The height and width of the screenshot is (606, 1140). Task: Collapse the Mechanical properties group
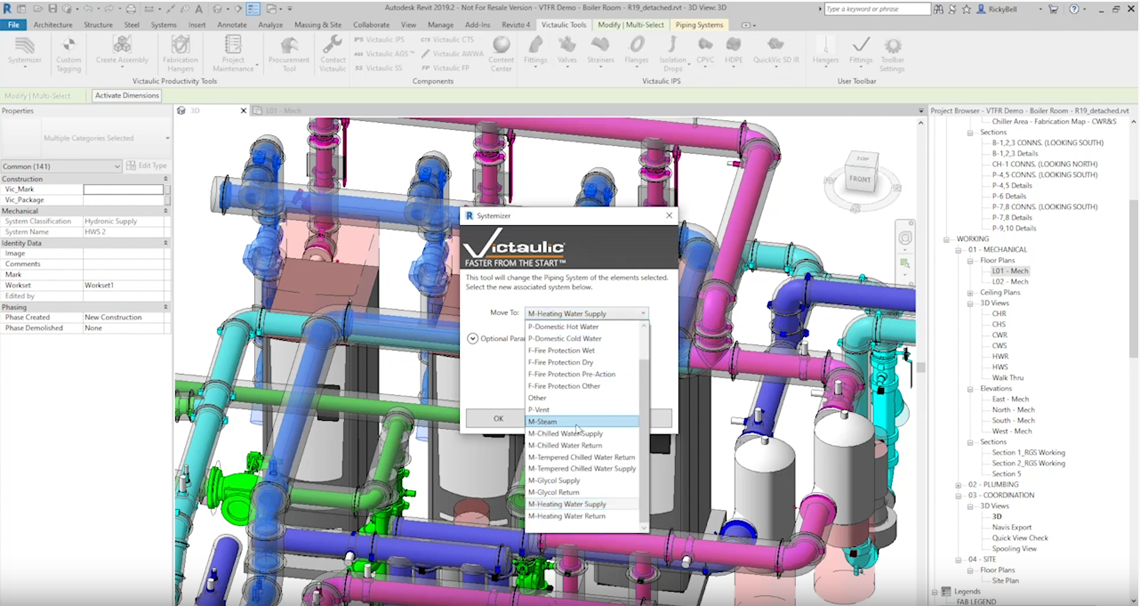pyautogui.click(x=166, y=211)
